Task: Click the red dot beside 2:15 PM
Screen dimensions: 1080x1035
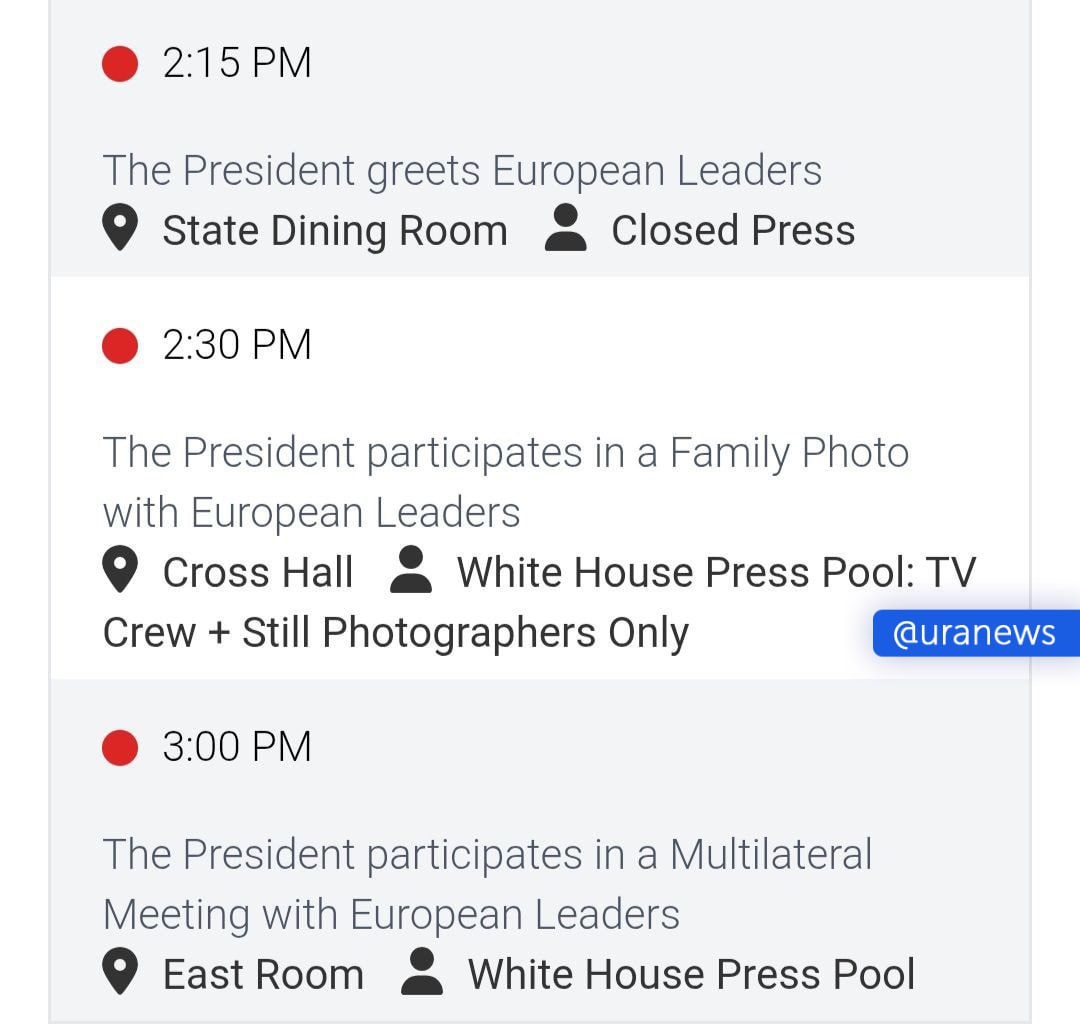Action: click(x=120, y=64)
